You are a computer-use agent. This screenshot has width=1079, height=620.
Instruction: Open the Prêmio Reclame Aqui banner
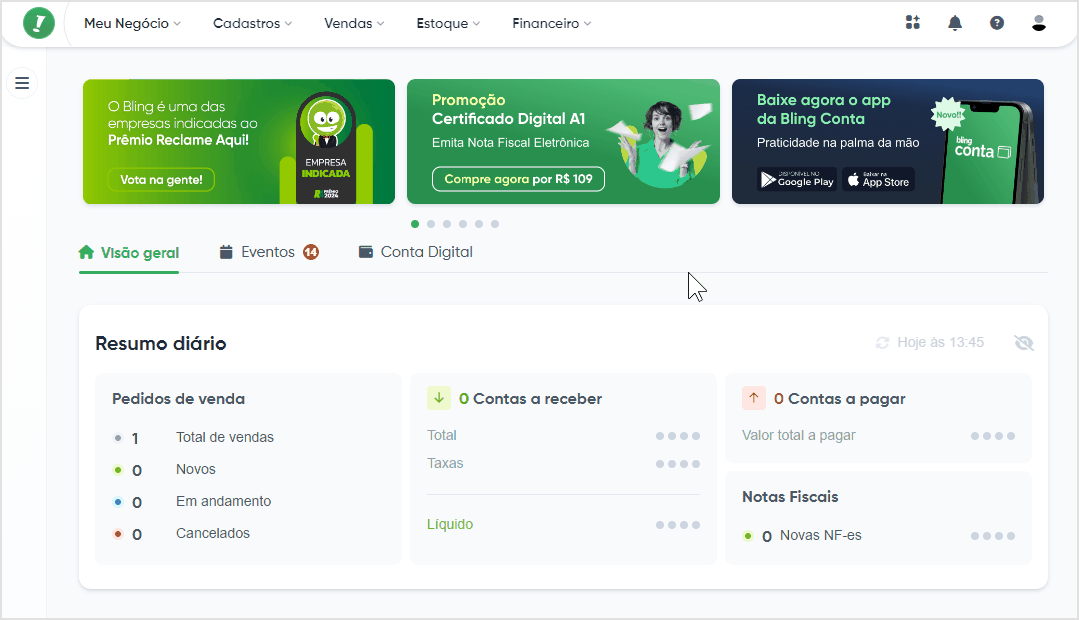(239, 141)
